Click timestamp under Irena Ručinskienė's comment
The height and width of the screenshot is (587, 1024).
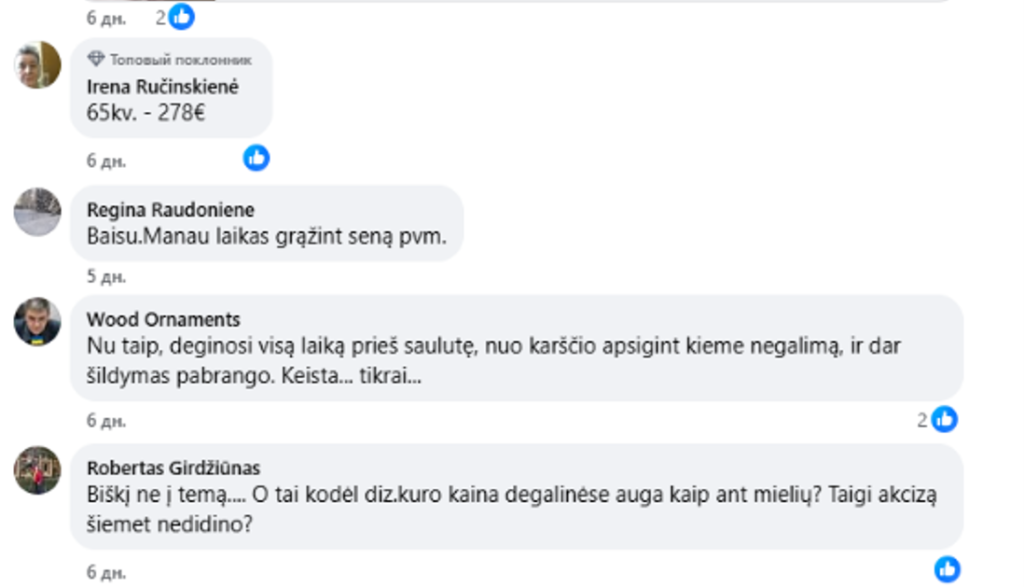coord(106,160)
